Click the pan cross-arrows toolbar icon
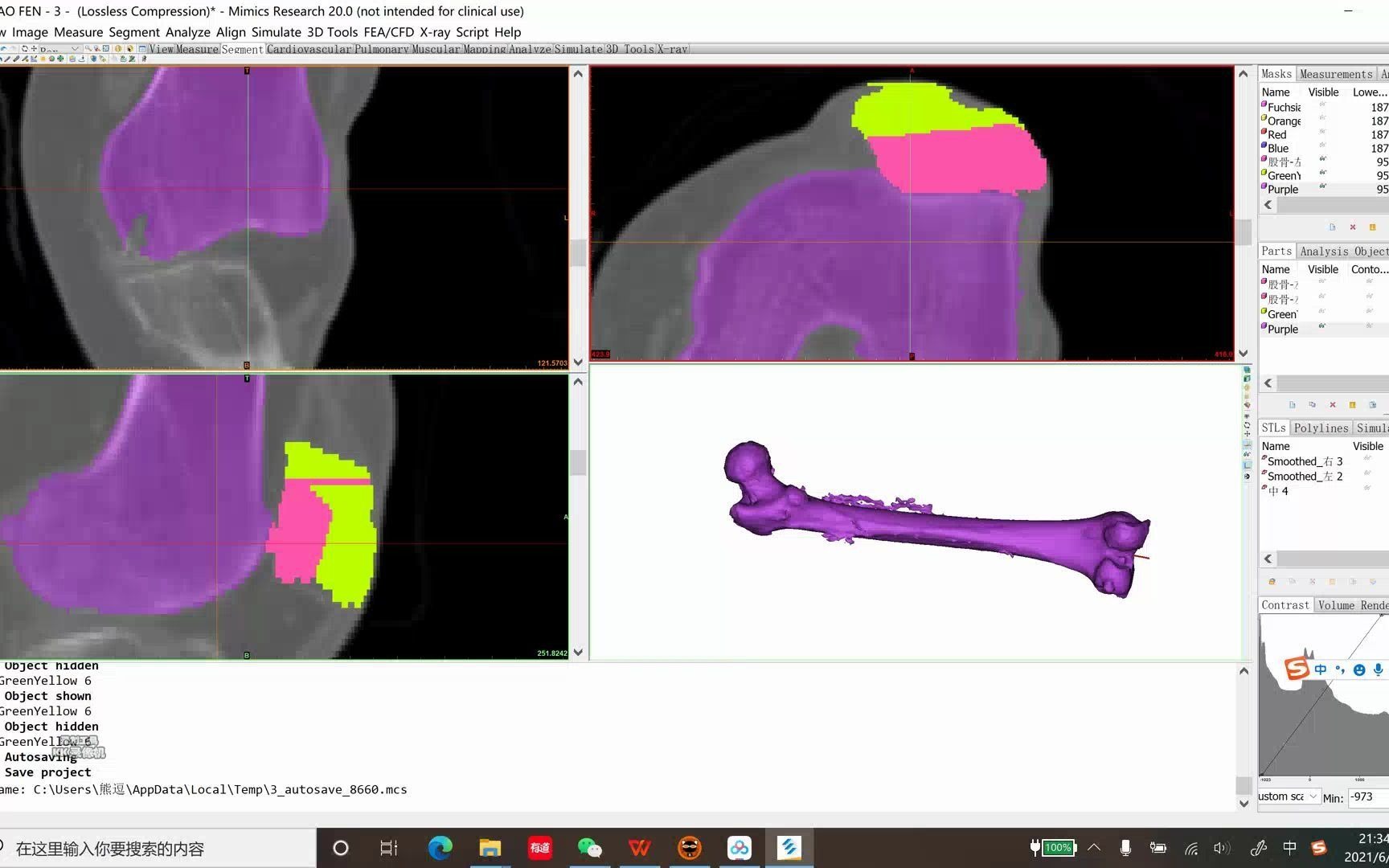This screenshot has width=1389, height=868. [34, 49]
